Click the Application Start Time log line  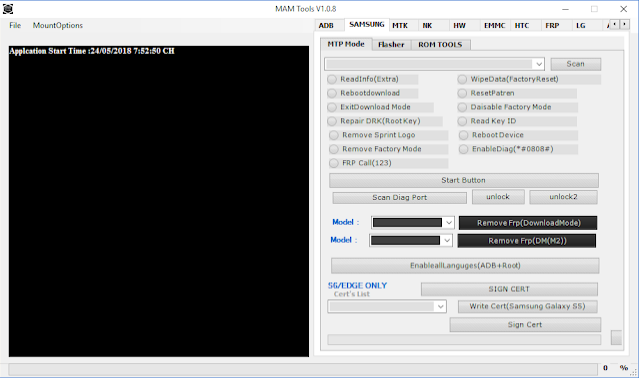[92, 51]
